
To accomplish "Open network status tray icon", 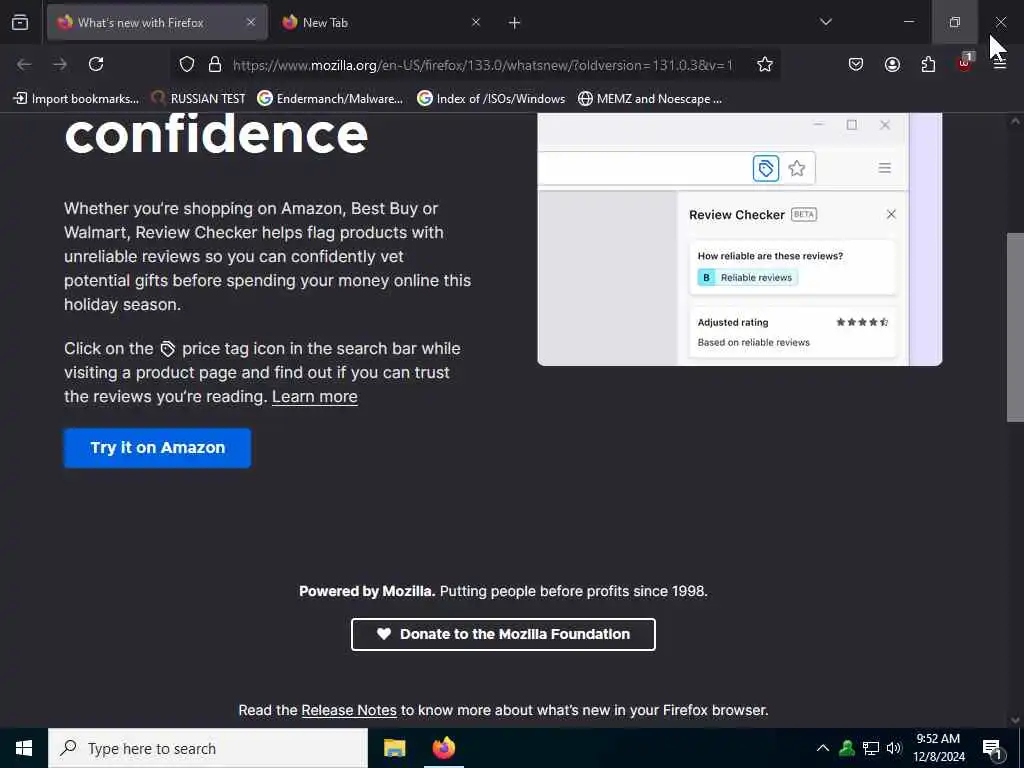I will point(871,748).
